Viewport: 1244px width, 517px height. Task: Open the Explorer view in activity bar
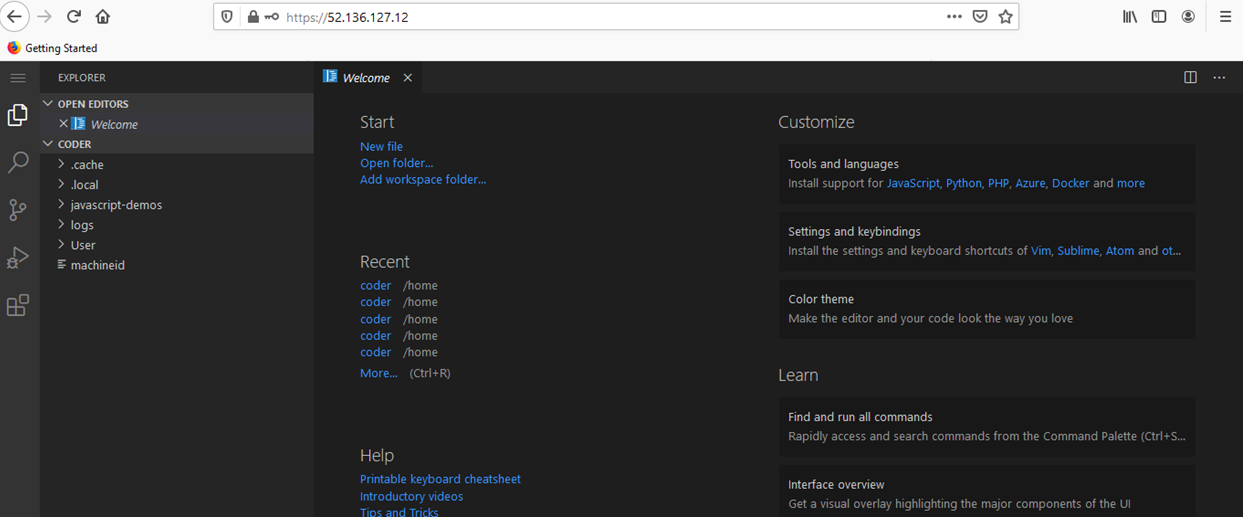click(17, 116)
